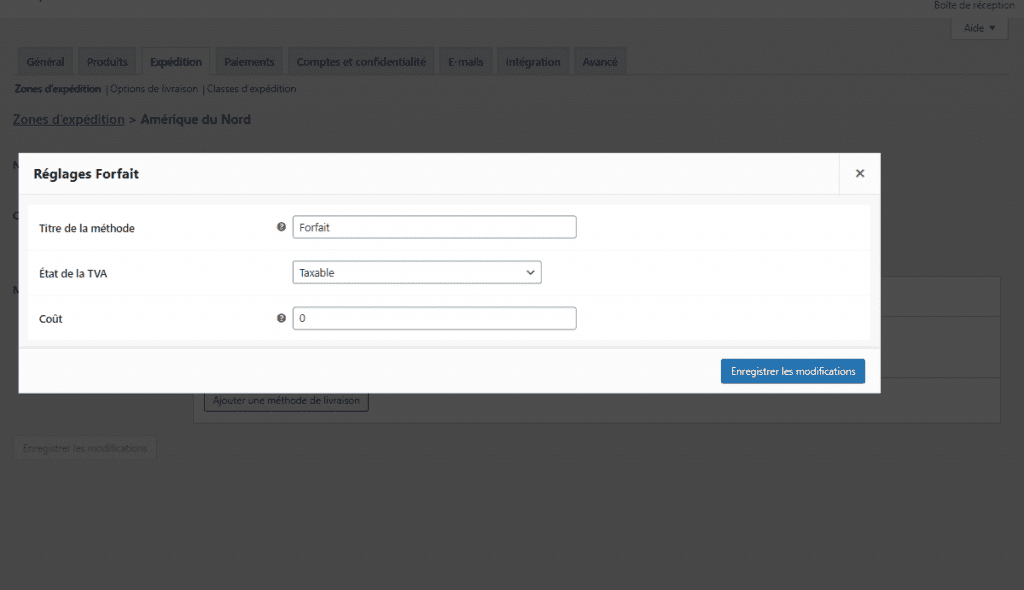Open the Paiements tab
Viewport: 1024px width, 590px height.
[x=249, y=61]
